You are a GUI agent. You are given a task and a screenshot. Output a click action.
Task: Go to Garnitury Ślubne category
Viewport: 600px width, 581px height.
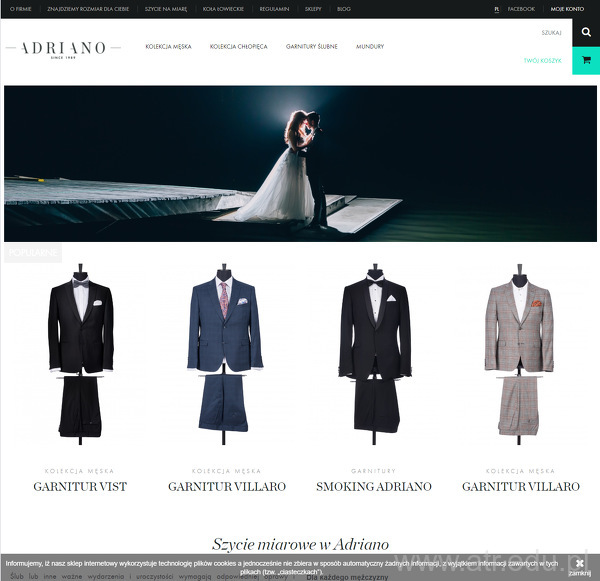pyautogui.click(x=311, y=47)
